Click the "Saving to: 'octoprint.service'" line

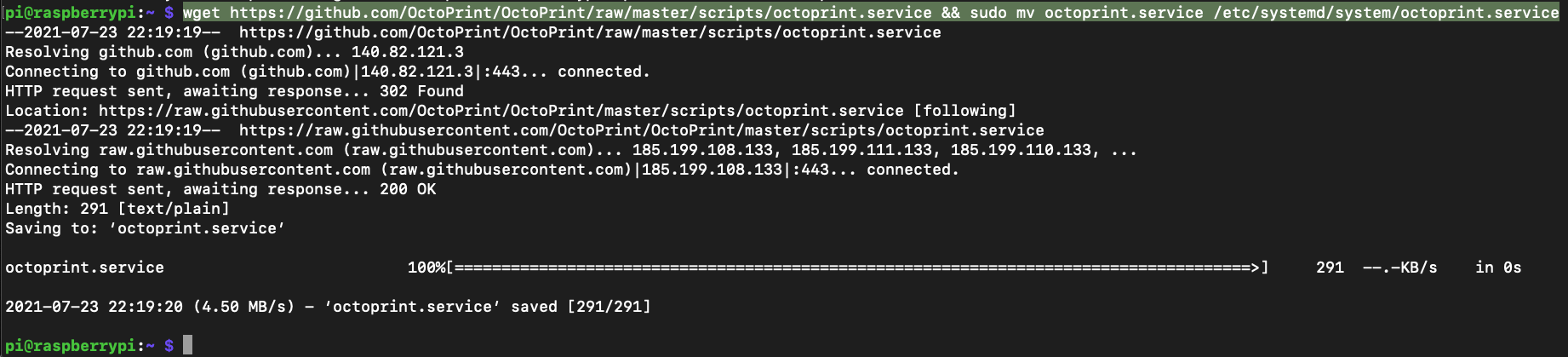[x=145, y=228]
